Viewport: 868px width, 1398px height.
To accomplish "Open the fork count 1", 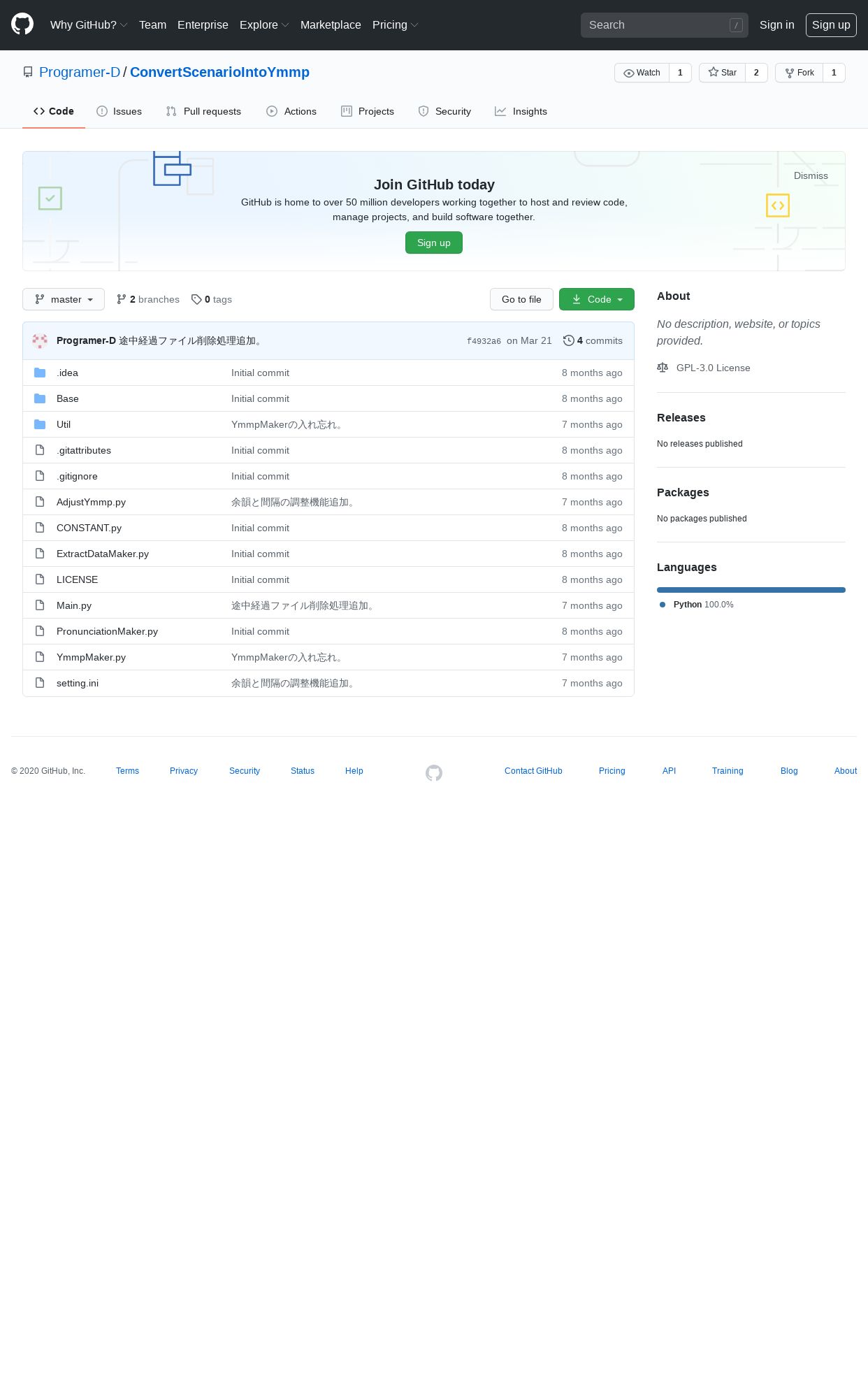I will pos(834,73).
